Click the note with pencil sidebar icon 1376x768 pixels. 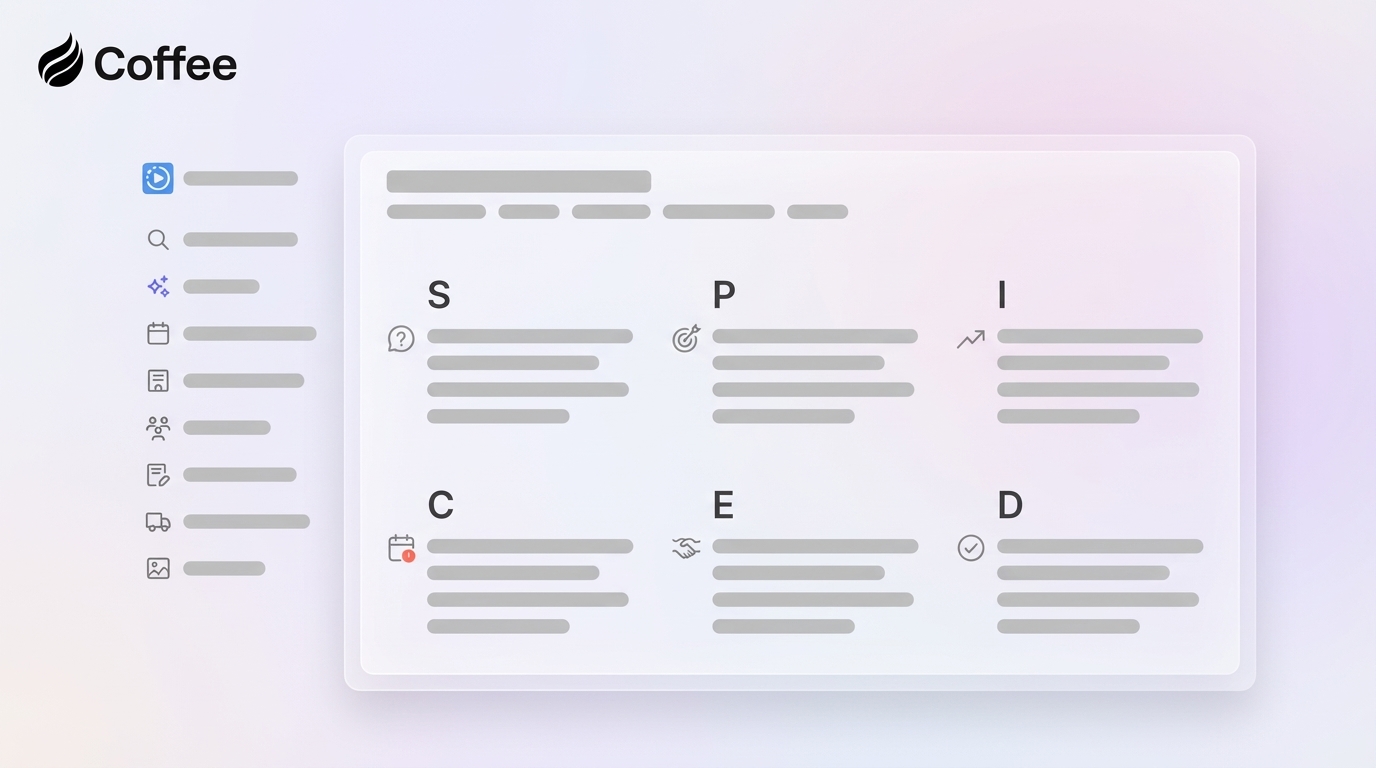pos(158,475)
